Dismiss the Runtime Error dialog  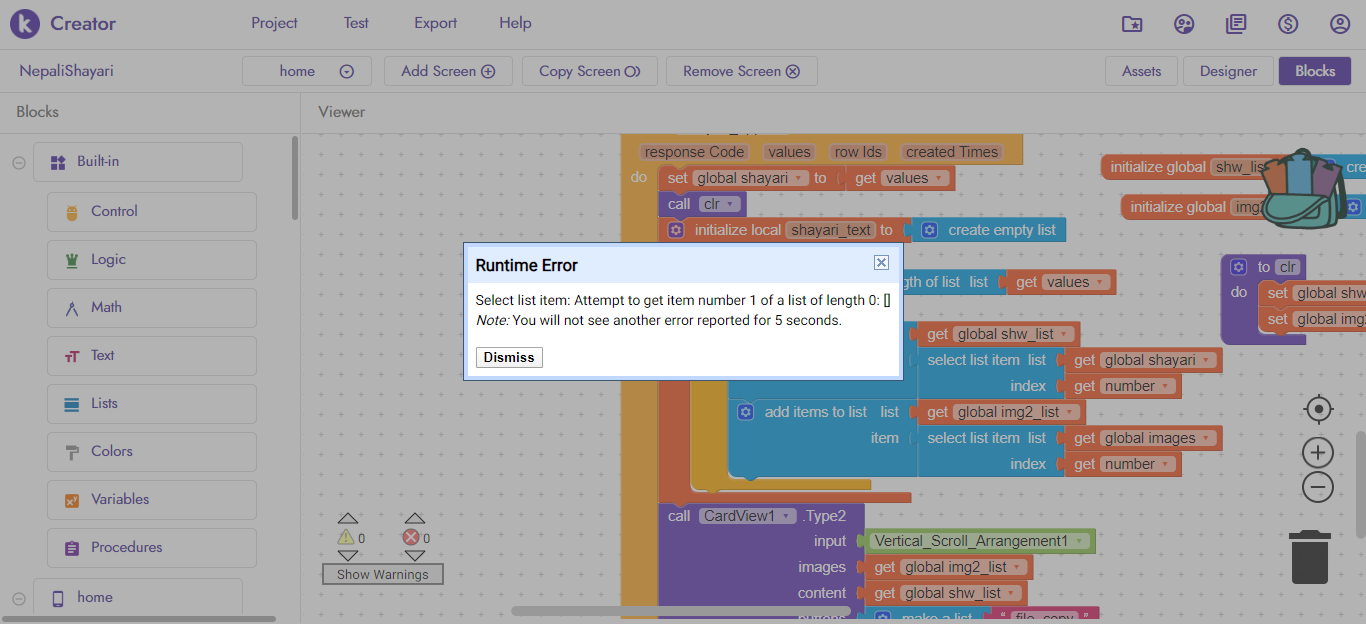(x=509, y=357)
